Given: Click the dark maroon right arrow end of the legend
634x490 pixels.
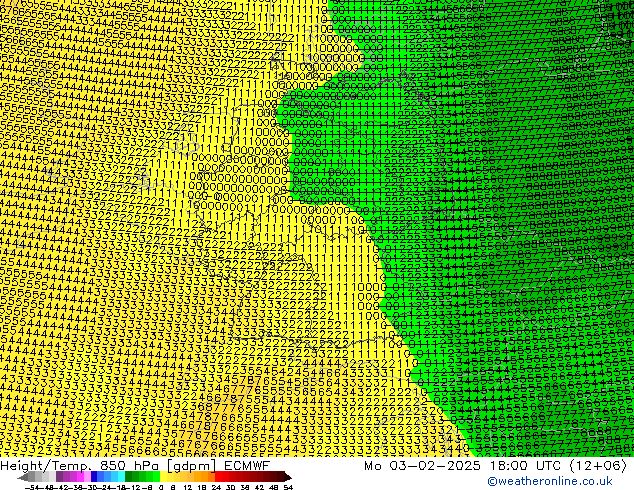Looking at the screenshot, I should [x=288, y=477].
